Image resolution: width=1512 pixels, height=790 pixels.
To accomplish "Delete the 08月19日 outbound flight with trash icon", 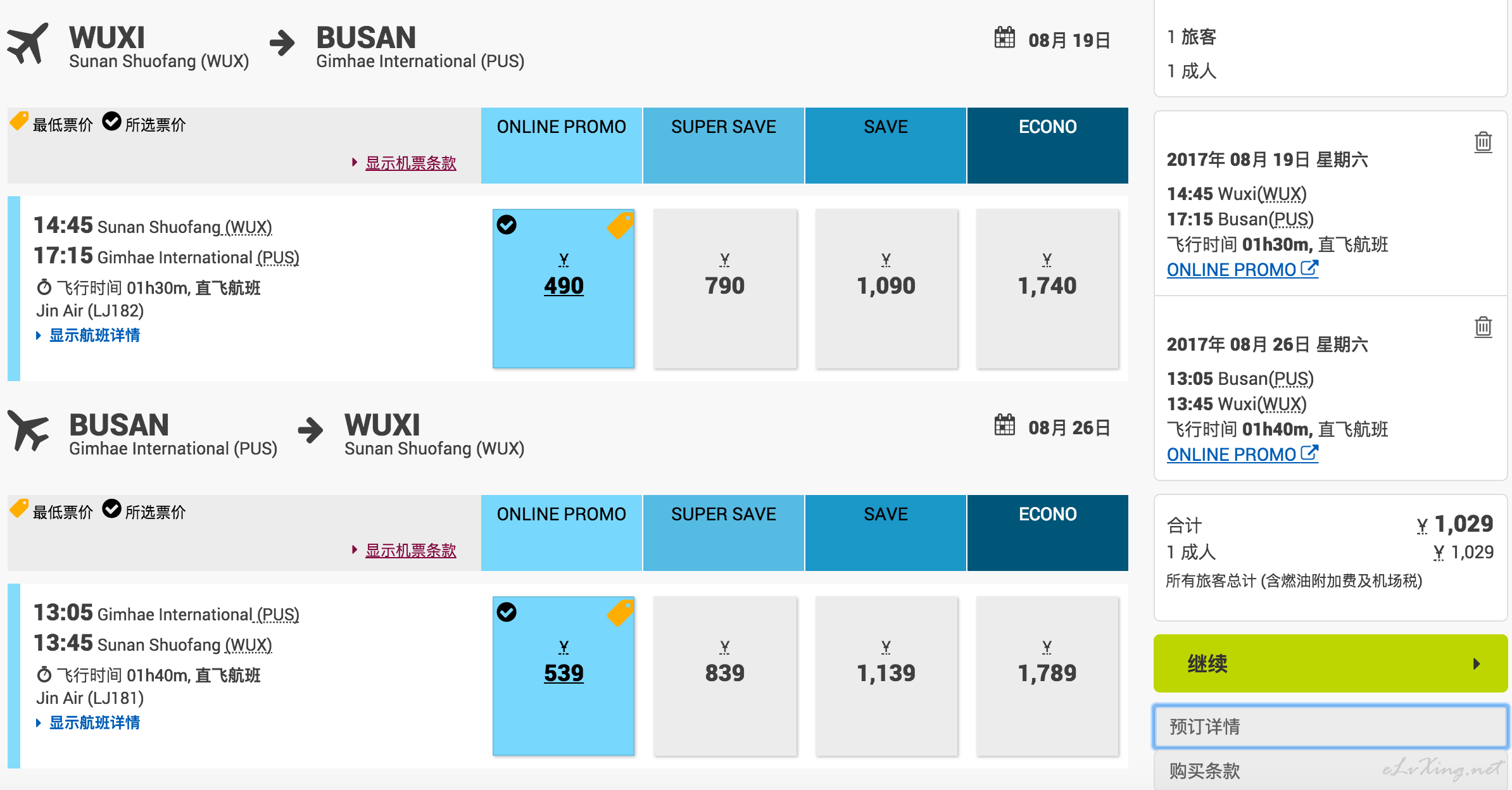I will [x=1483, y=142].
